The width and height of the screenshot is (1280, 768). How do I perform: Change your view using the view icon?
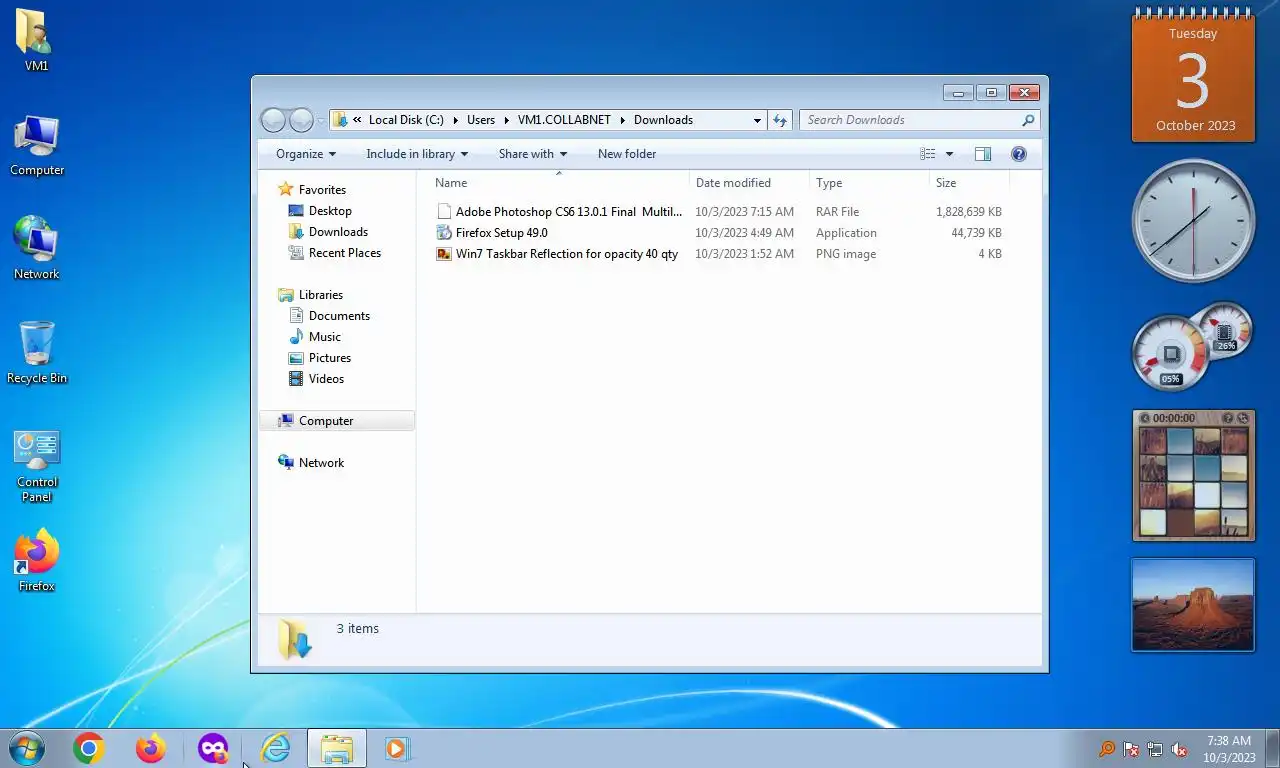(928, 154)
